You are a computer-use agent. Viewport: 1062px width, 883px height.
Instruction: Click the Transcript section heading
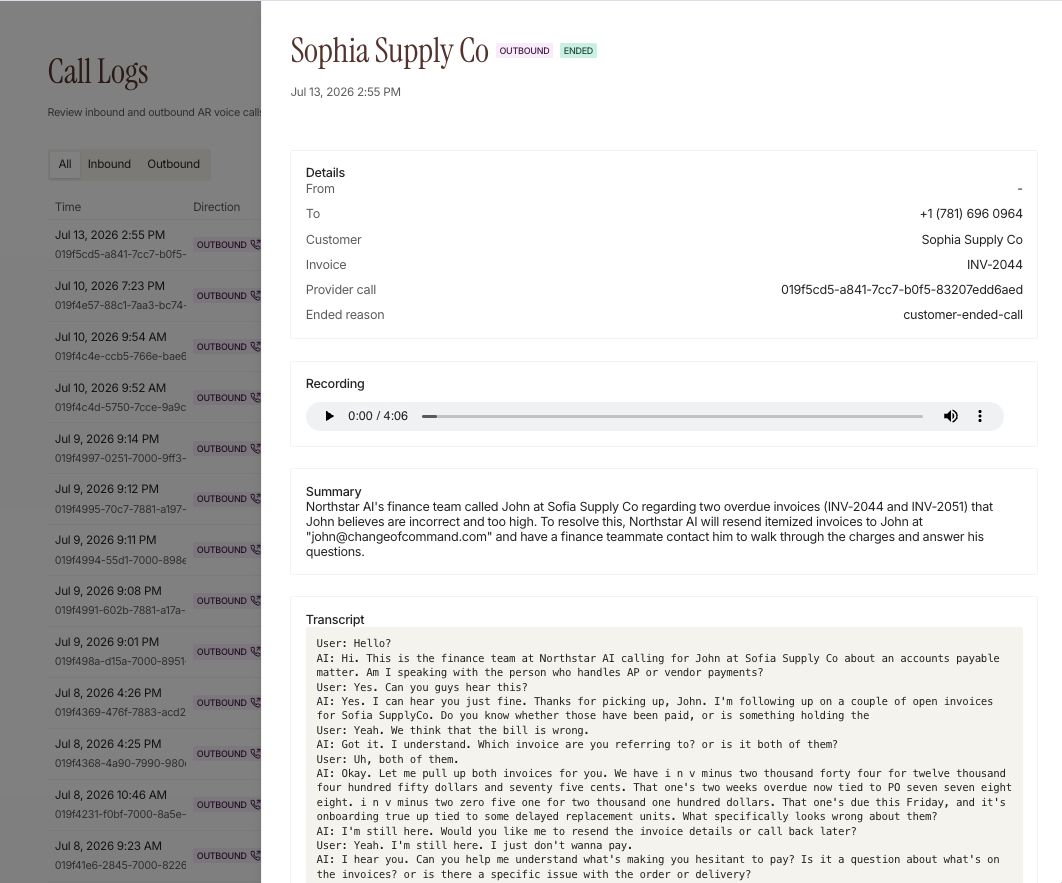(x=335, y=620)
